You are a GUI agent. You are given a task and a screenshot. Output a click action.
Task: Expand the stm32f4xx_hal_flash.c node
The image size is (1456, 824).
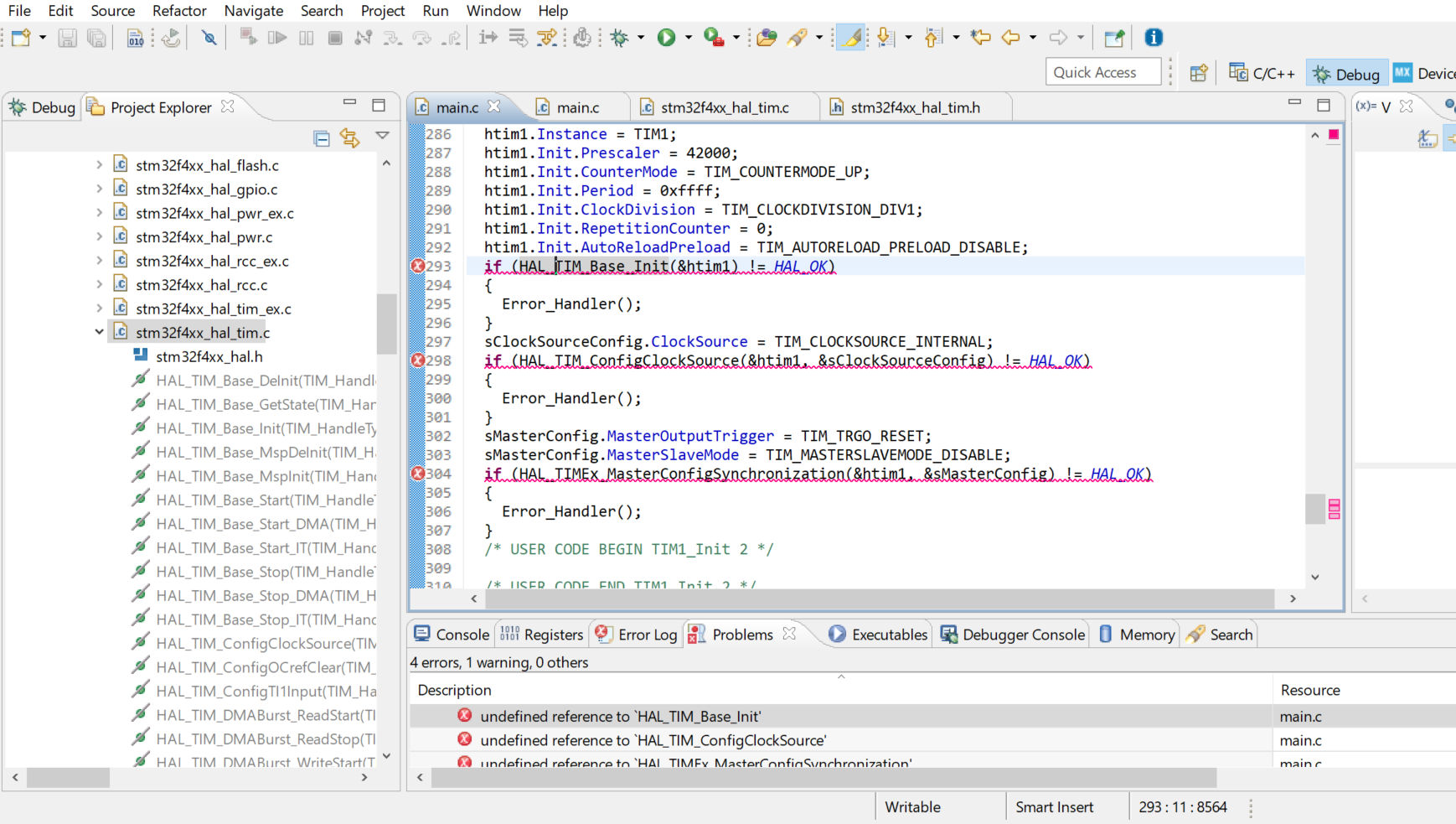click(x=99, y=165)
